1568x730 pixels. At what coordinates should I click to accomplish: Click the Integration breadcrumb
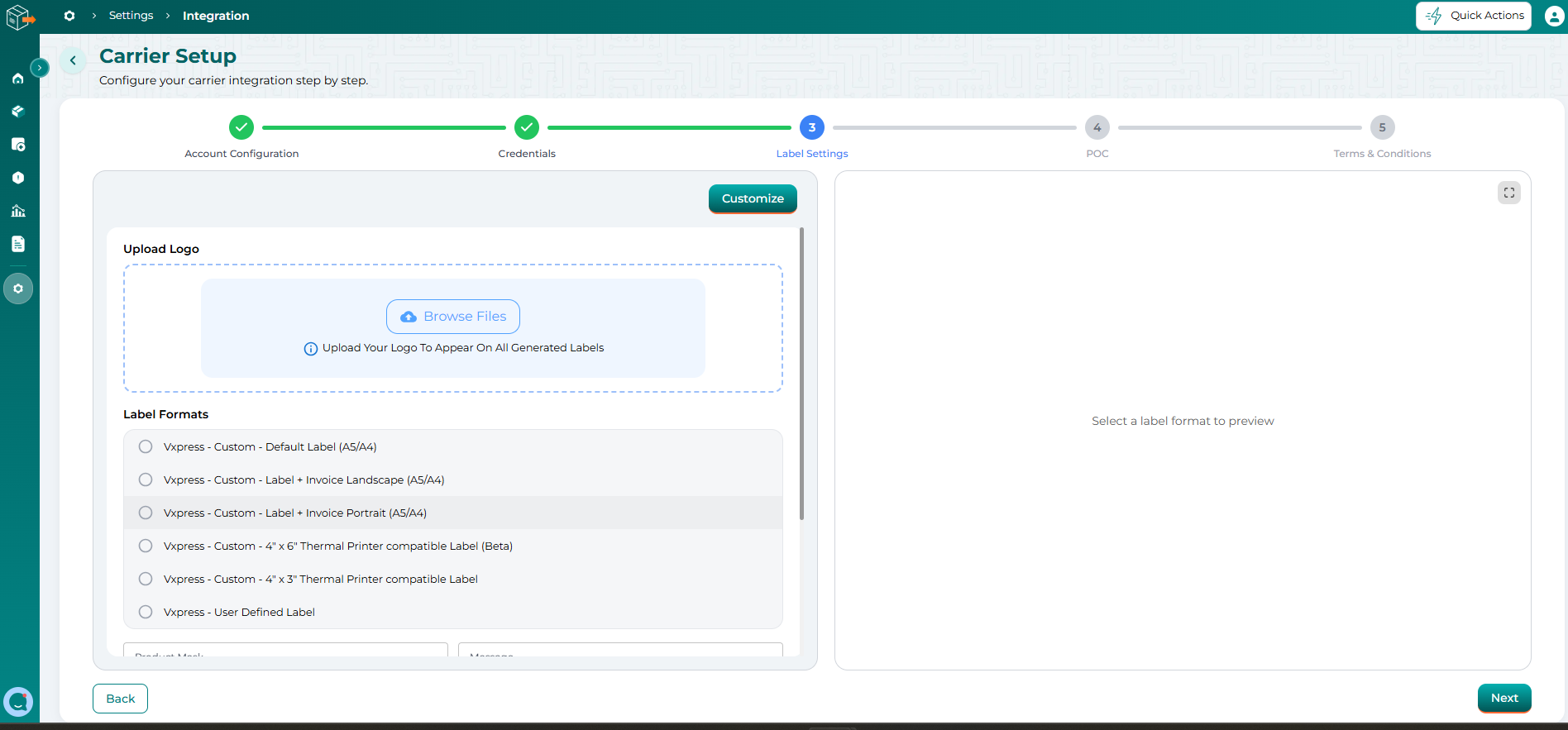click(x=216, y=16)
